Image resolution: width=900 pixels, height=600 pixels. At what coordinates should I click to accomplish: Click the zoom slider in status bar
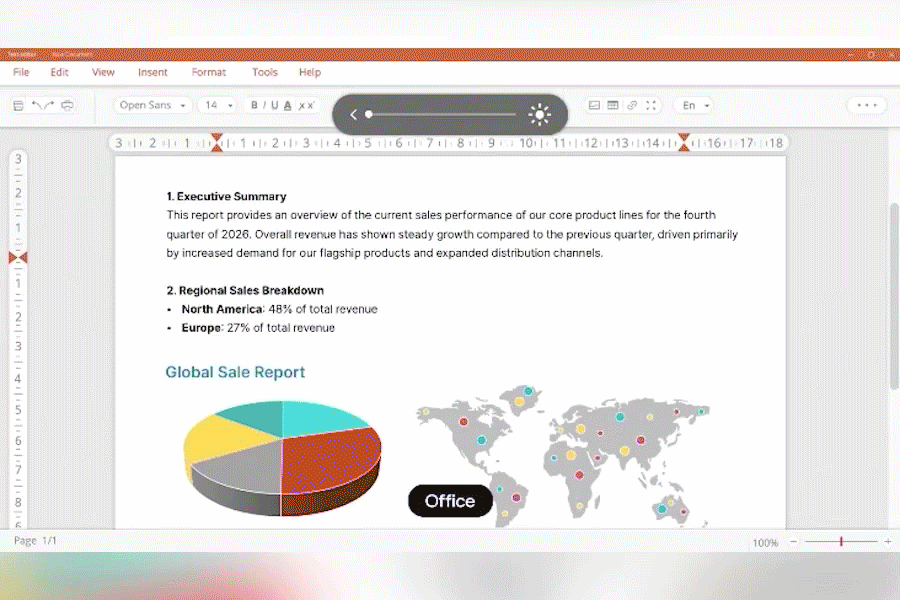[841, 541]
